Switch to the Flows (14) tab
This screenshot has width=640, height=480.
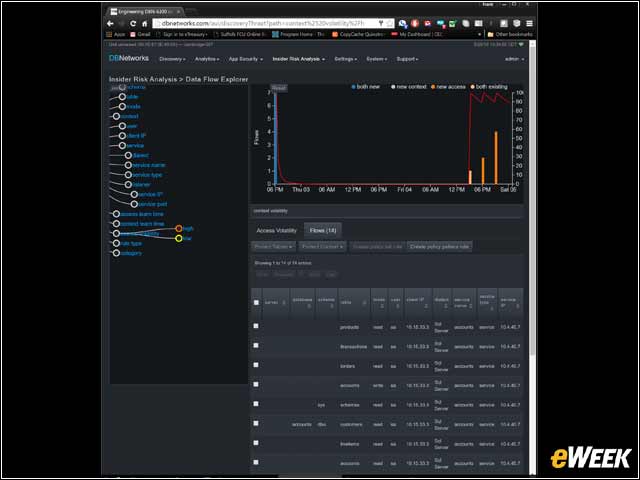click(x=323, y=231)
